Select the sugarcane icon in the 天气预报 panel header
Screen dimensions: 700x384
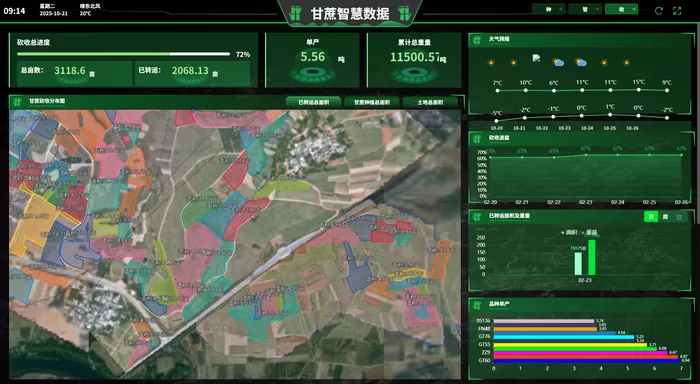[477, 40]
